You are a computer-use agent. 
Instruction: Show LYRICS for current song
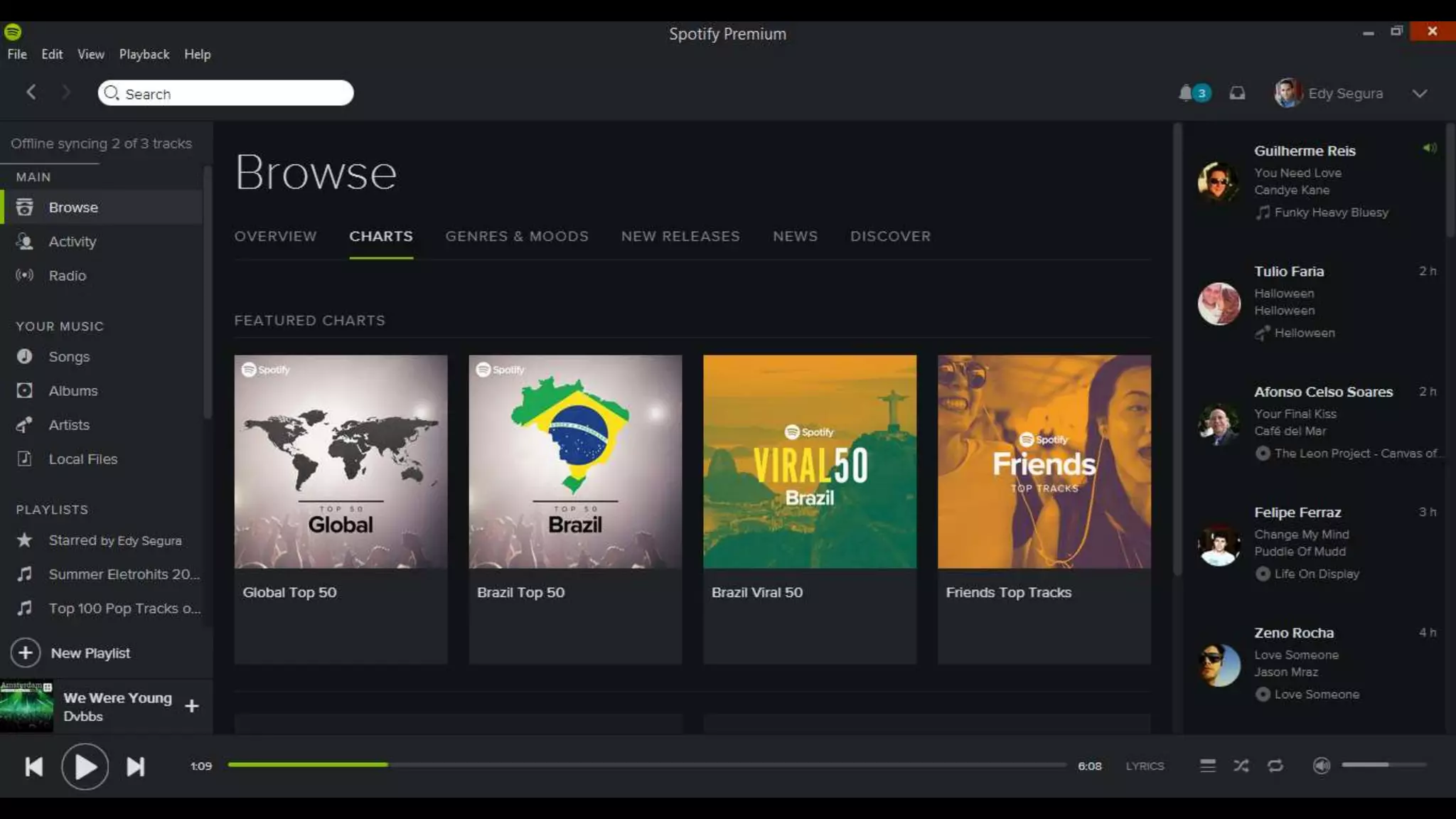click(1145, 766)
